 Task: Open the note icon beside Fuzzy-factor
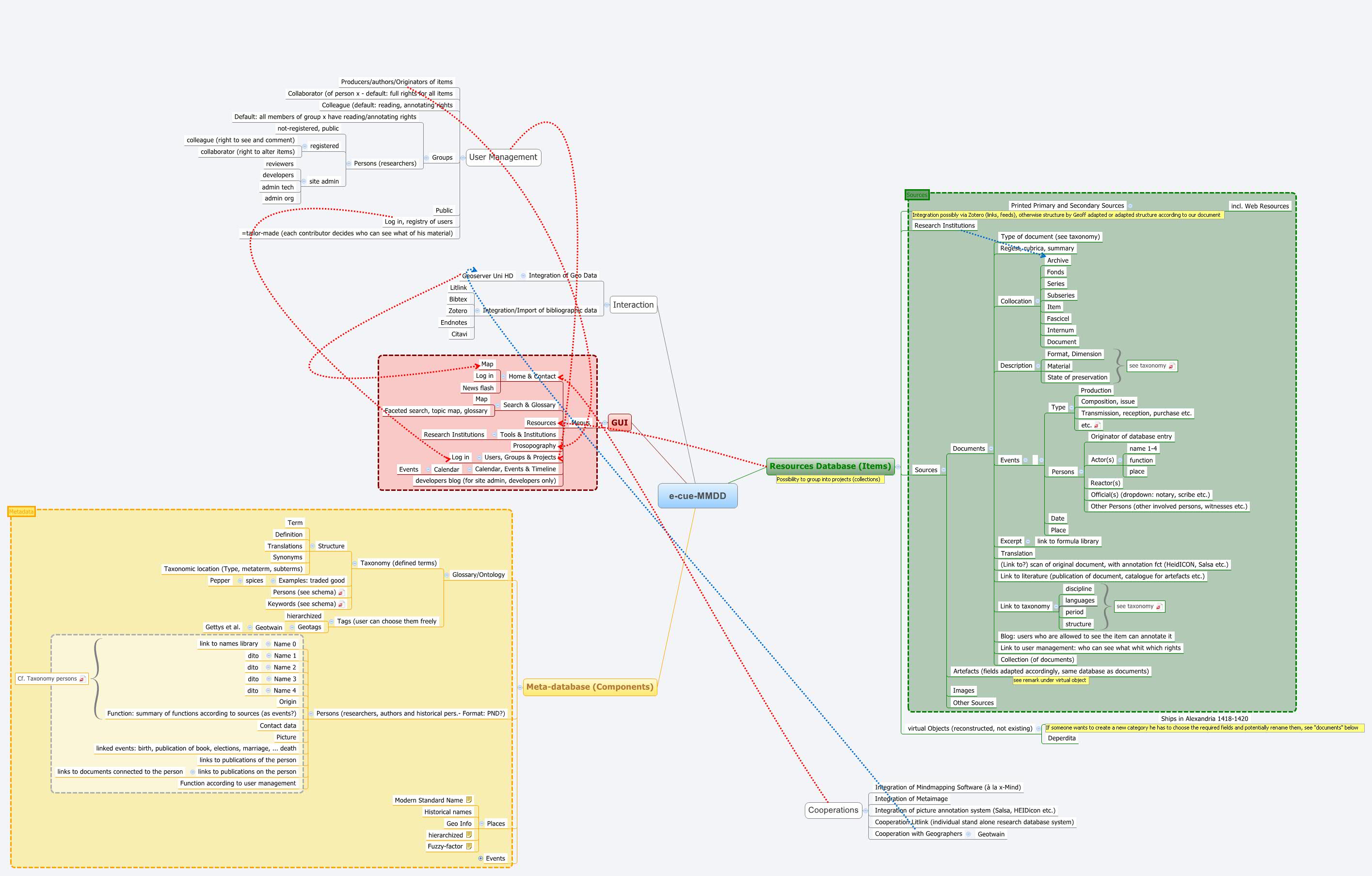(469, 846)
